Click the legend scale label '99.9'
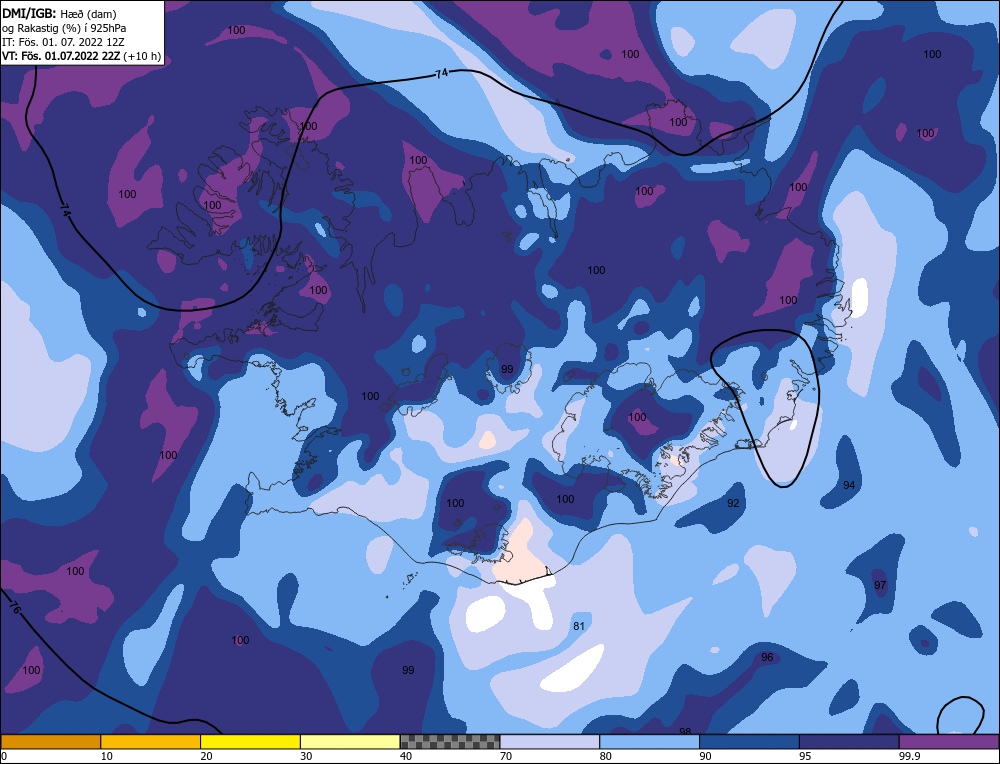 coord(908,756)
